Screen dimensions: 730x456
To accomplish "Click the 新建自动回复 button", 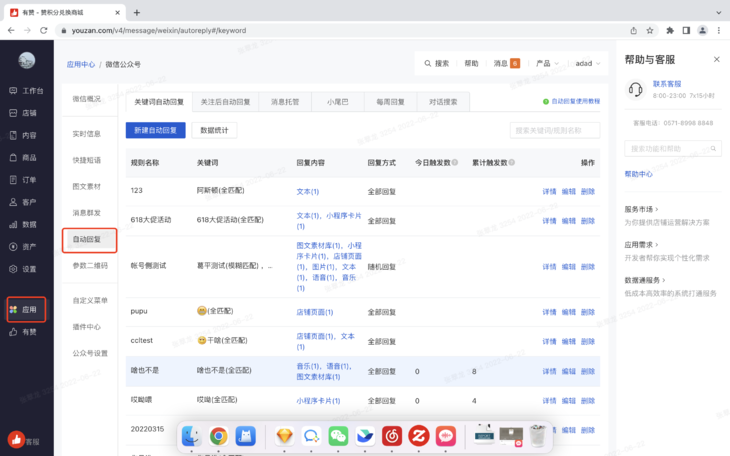I will [x=156, y=130].
